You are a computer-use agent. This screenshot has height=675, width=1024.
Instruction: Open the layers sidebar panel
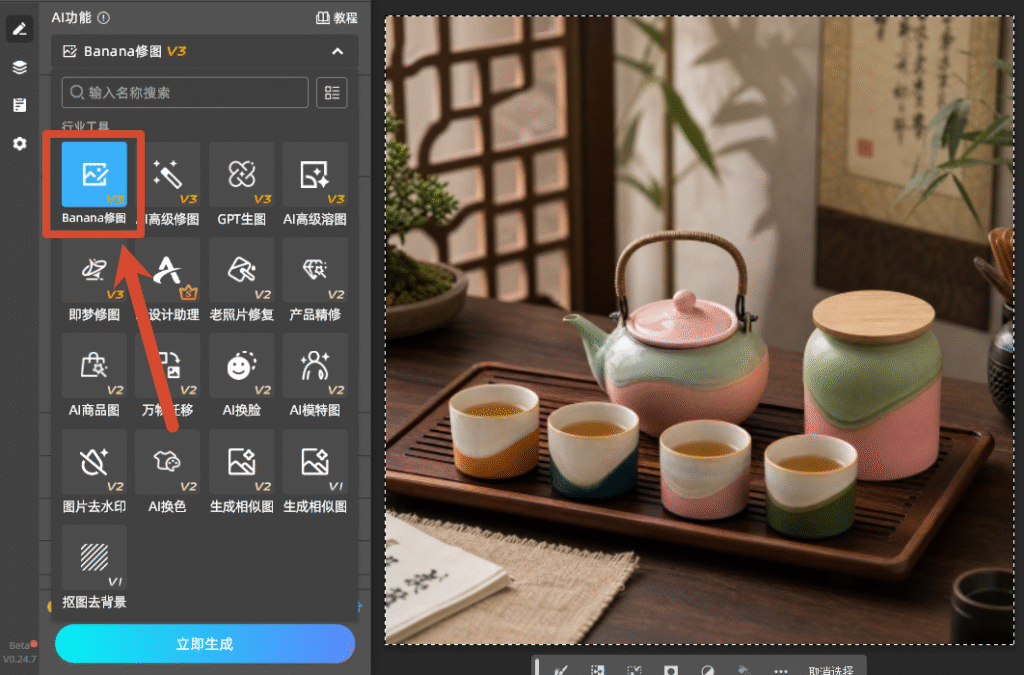(20, 67)
